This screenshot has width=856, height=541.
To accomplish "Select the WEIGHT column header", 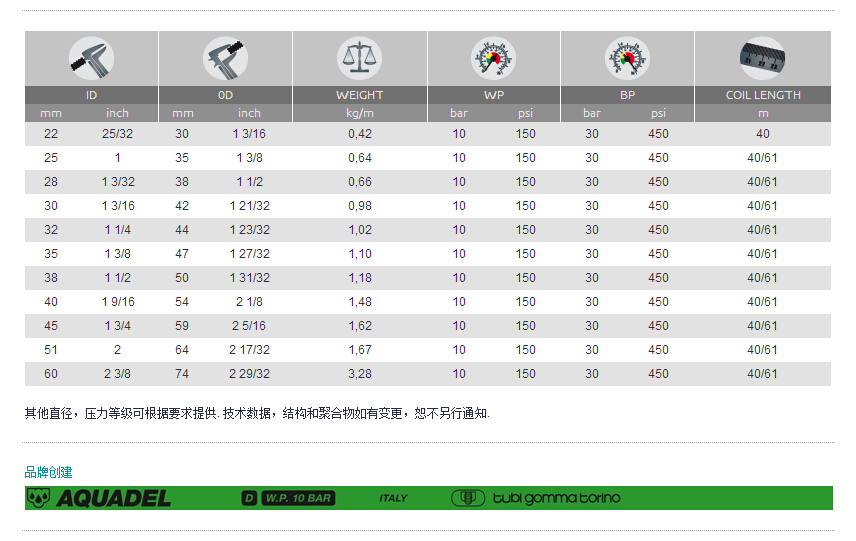I will [359, 95].
